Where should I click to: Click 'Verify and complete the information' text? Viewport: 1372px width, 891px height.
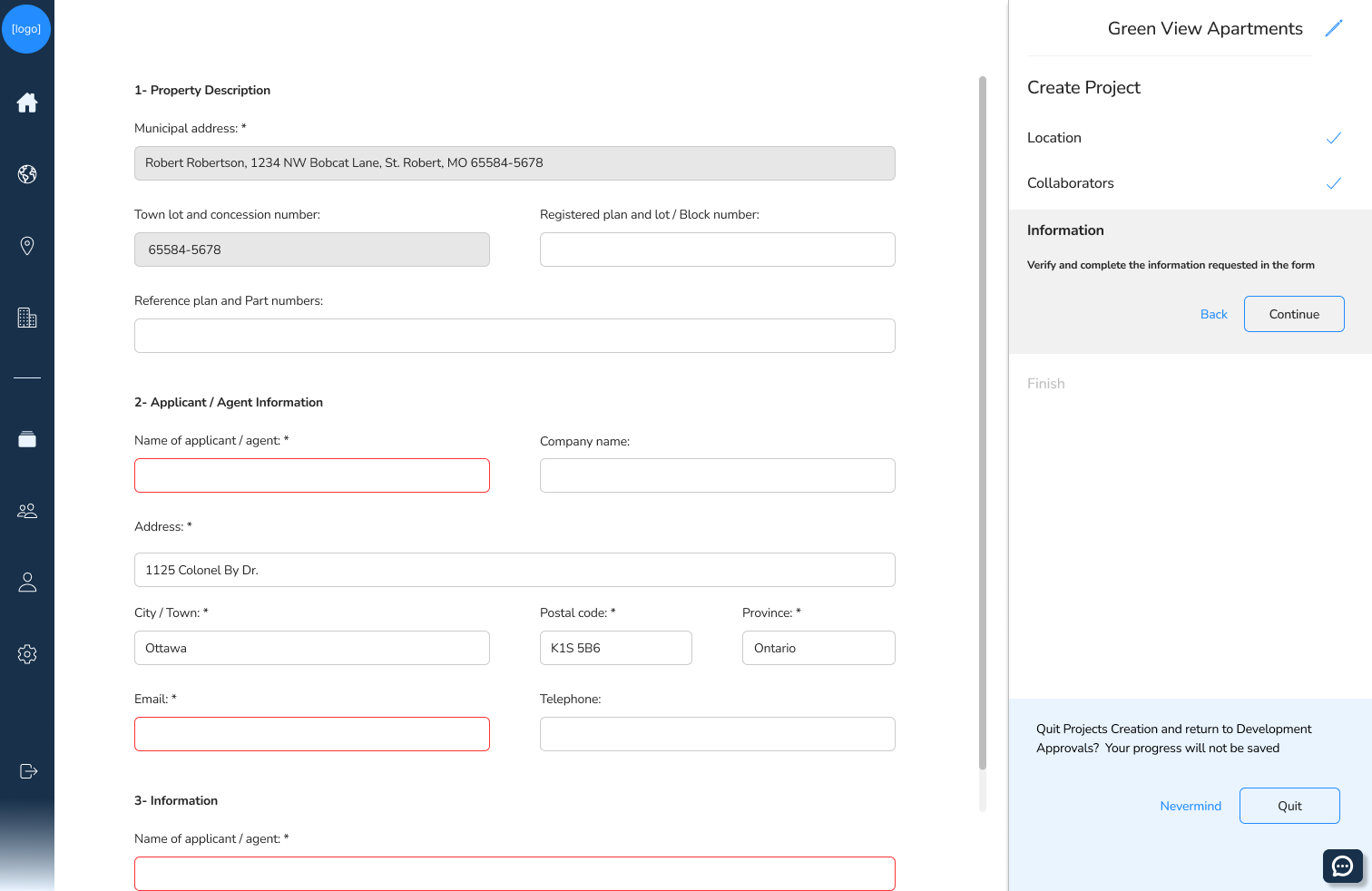(1171, 265)
